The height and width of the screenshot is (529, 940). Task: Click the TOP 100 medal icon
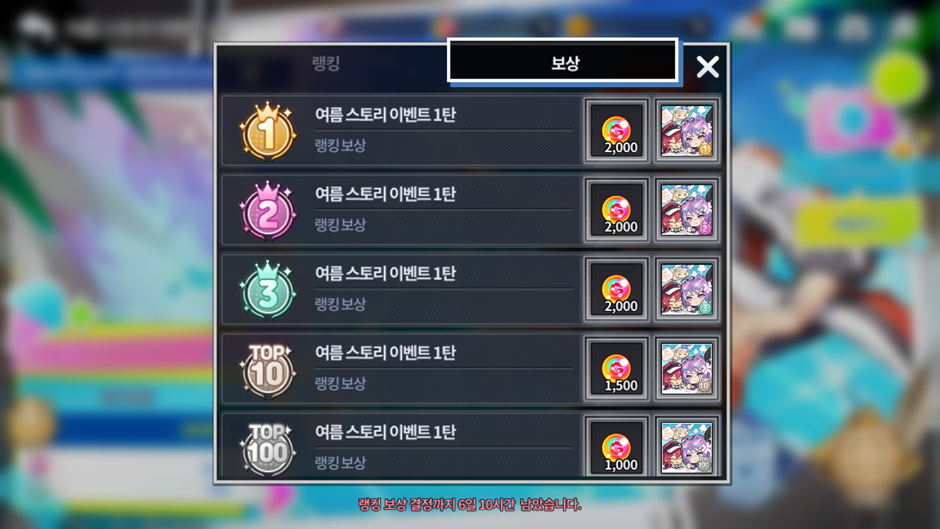coord(268,449)
